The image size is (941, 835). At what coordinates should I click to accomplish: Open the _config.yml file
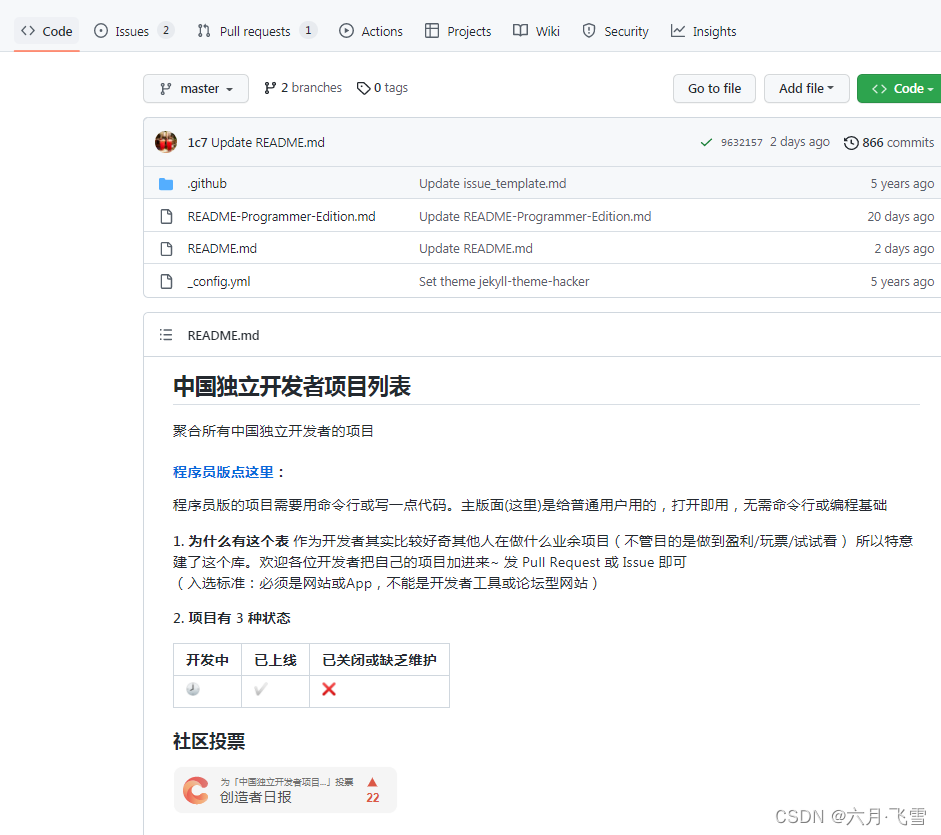point(218,281)
